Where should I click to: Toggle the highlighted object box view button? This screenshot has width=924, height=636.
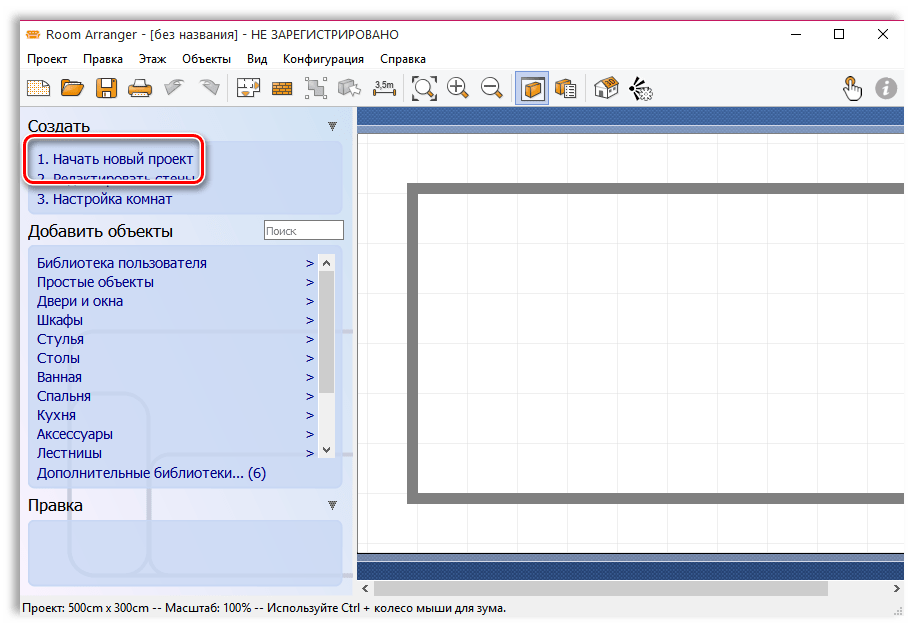[532, 88]
